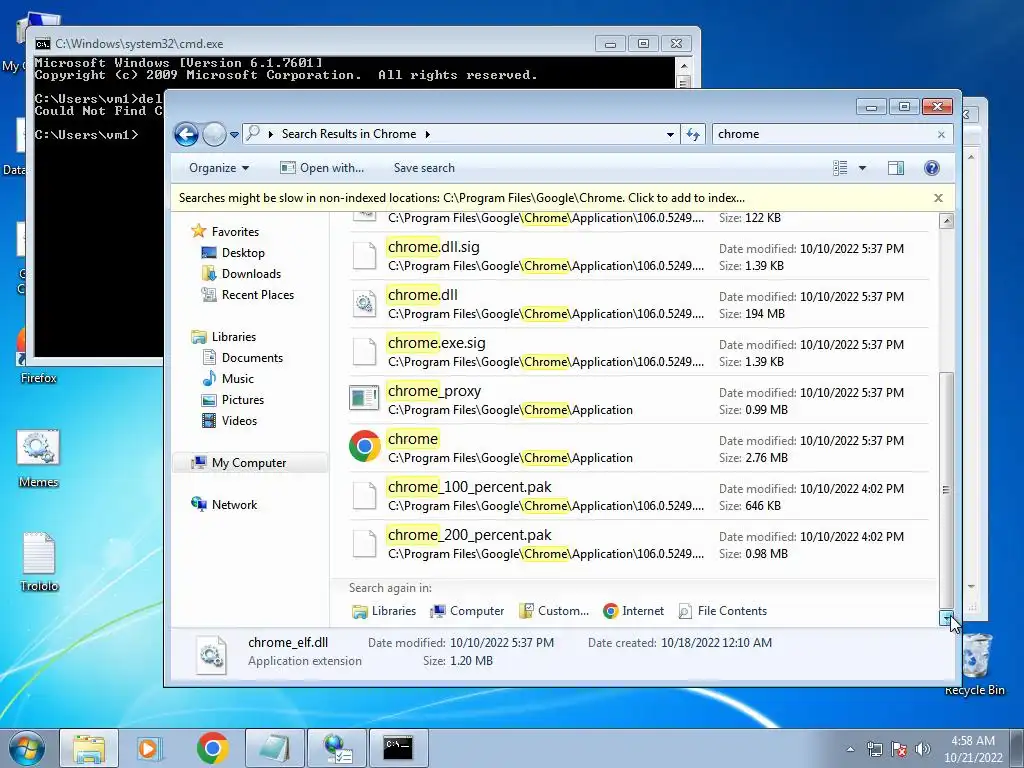Image resolution: width=1024 pixels, height=768 pixels.
Task: Click Open with... in the toolbar
Action: 322,168
